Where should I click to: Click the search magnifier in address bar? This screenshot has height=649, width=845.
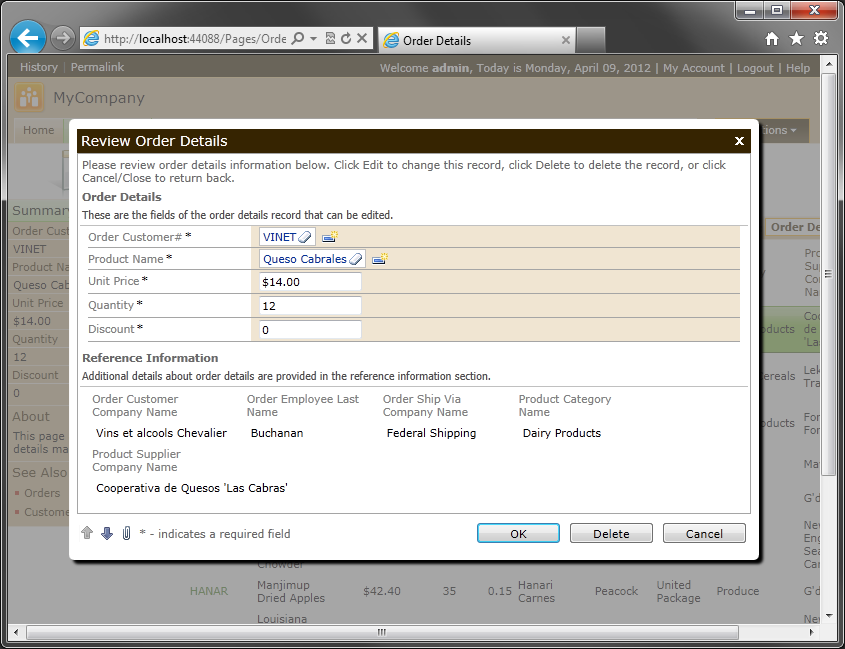[297, 38]
